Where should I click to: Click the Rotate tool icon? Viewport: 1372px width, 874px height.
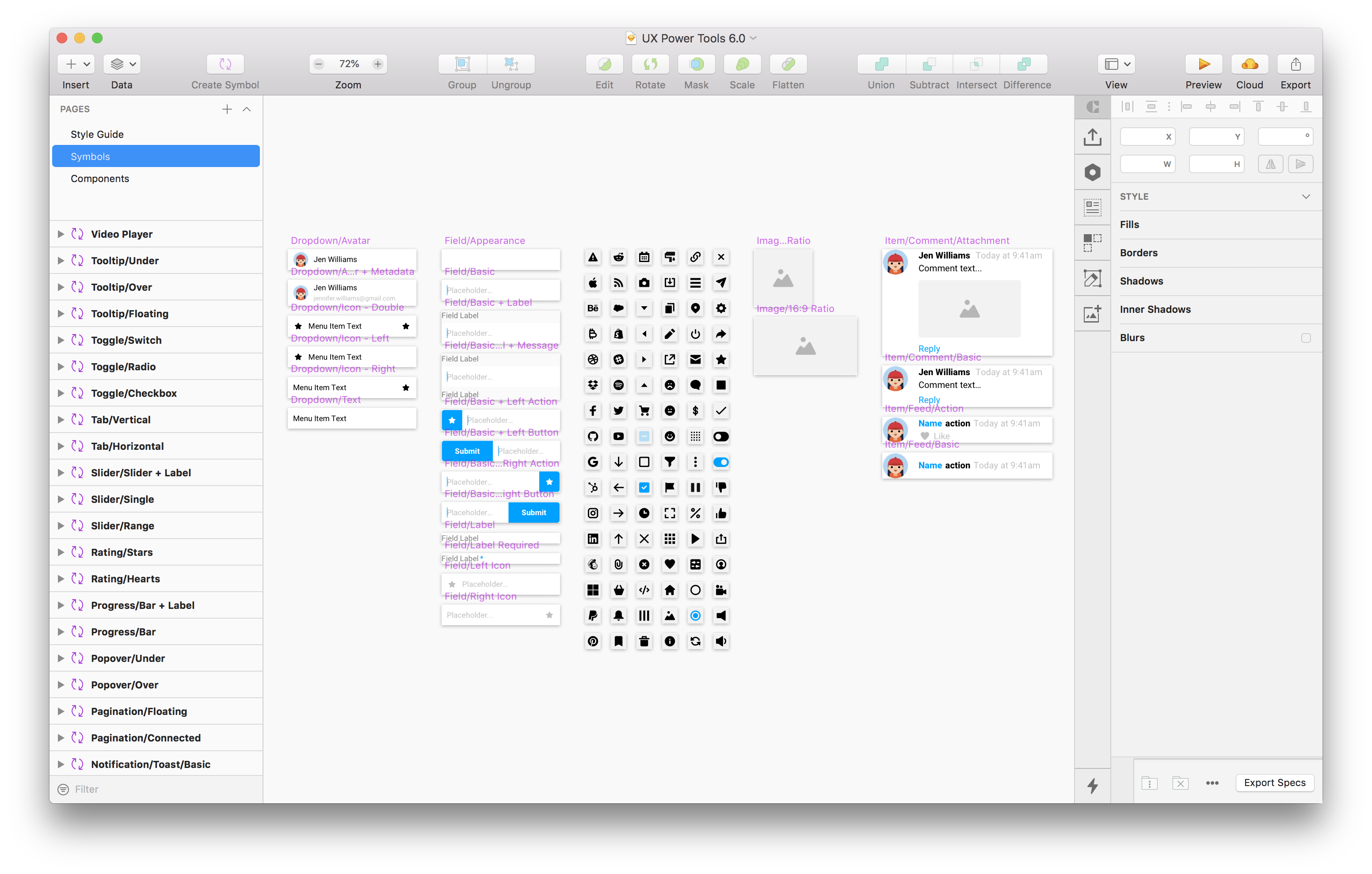[650, 65]
